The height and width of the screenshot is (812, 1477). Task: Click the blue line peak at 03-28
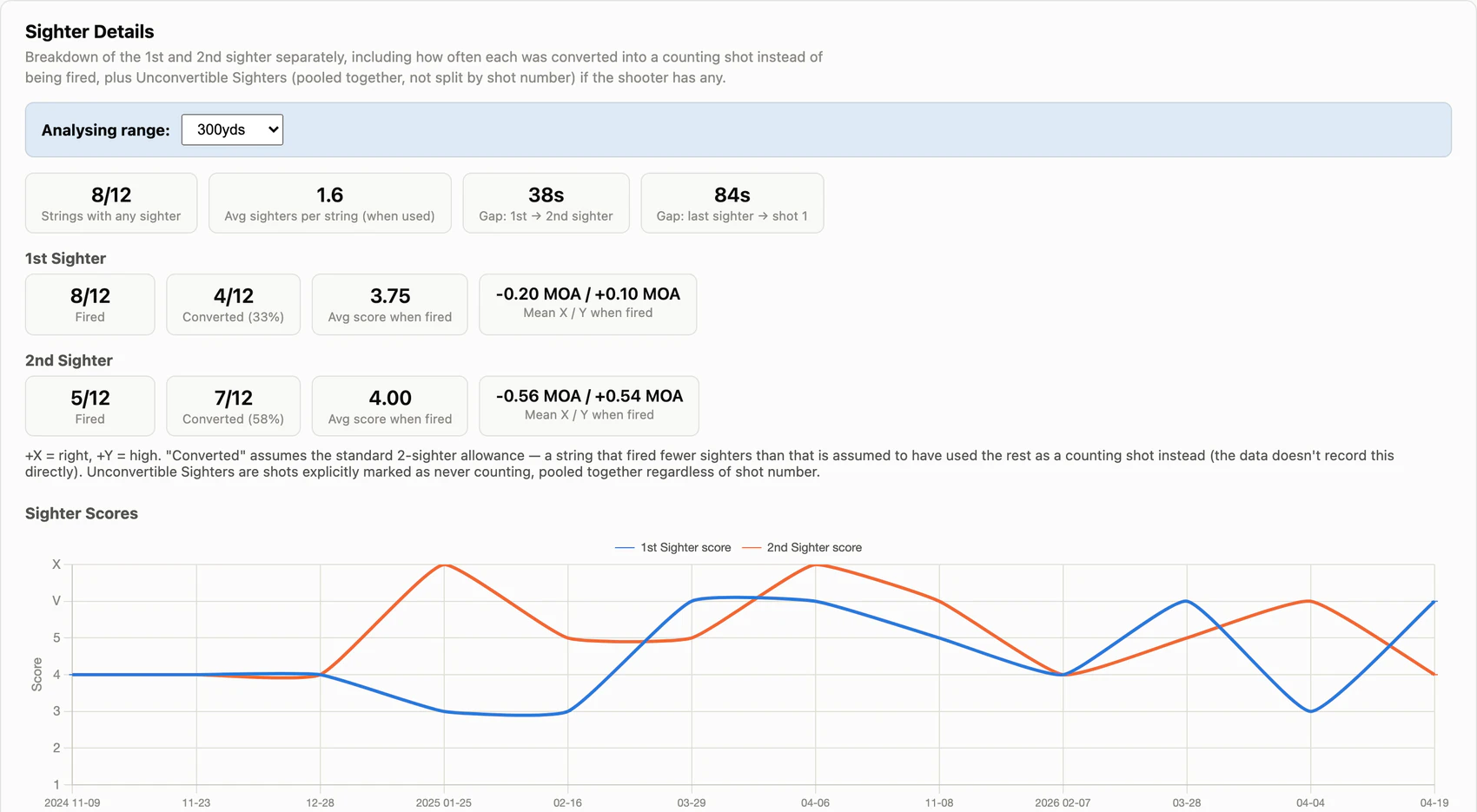[1187, 601]
